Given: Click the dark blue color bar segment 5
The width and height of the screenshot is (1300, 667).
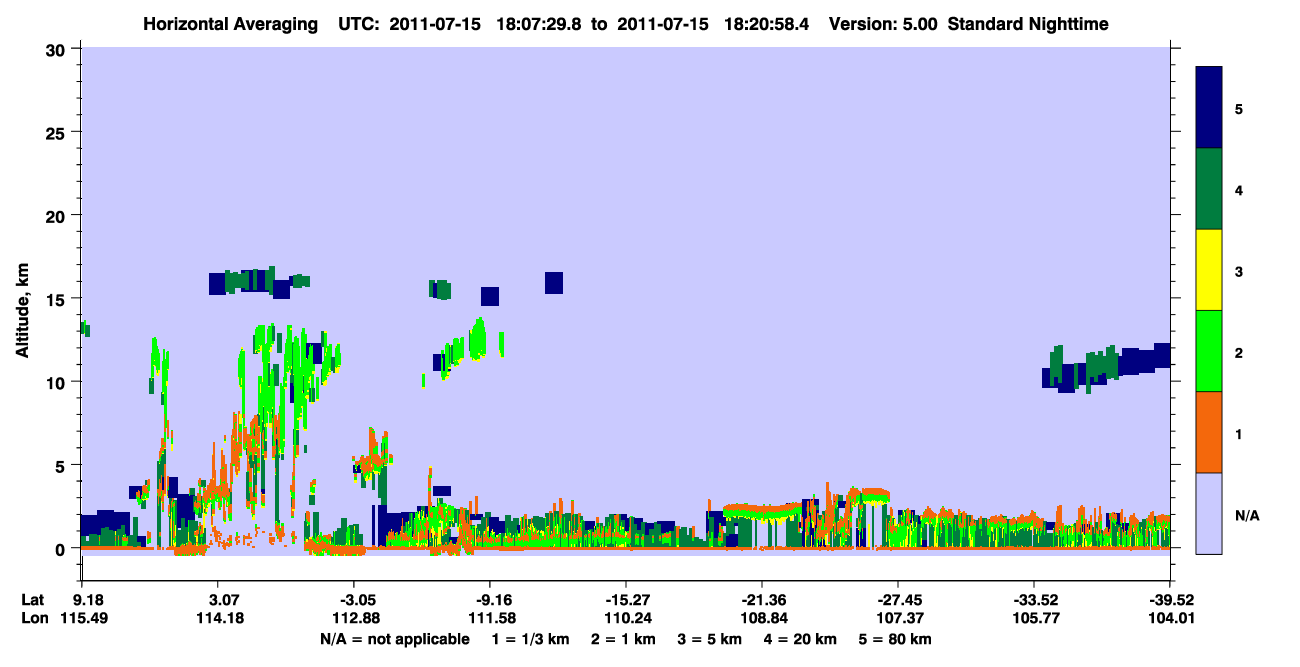Looking at the screenshot, I should 1209,107.
